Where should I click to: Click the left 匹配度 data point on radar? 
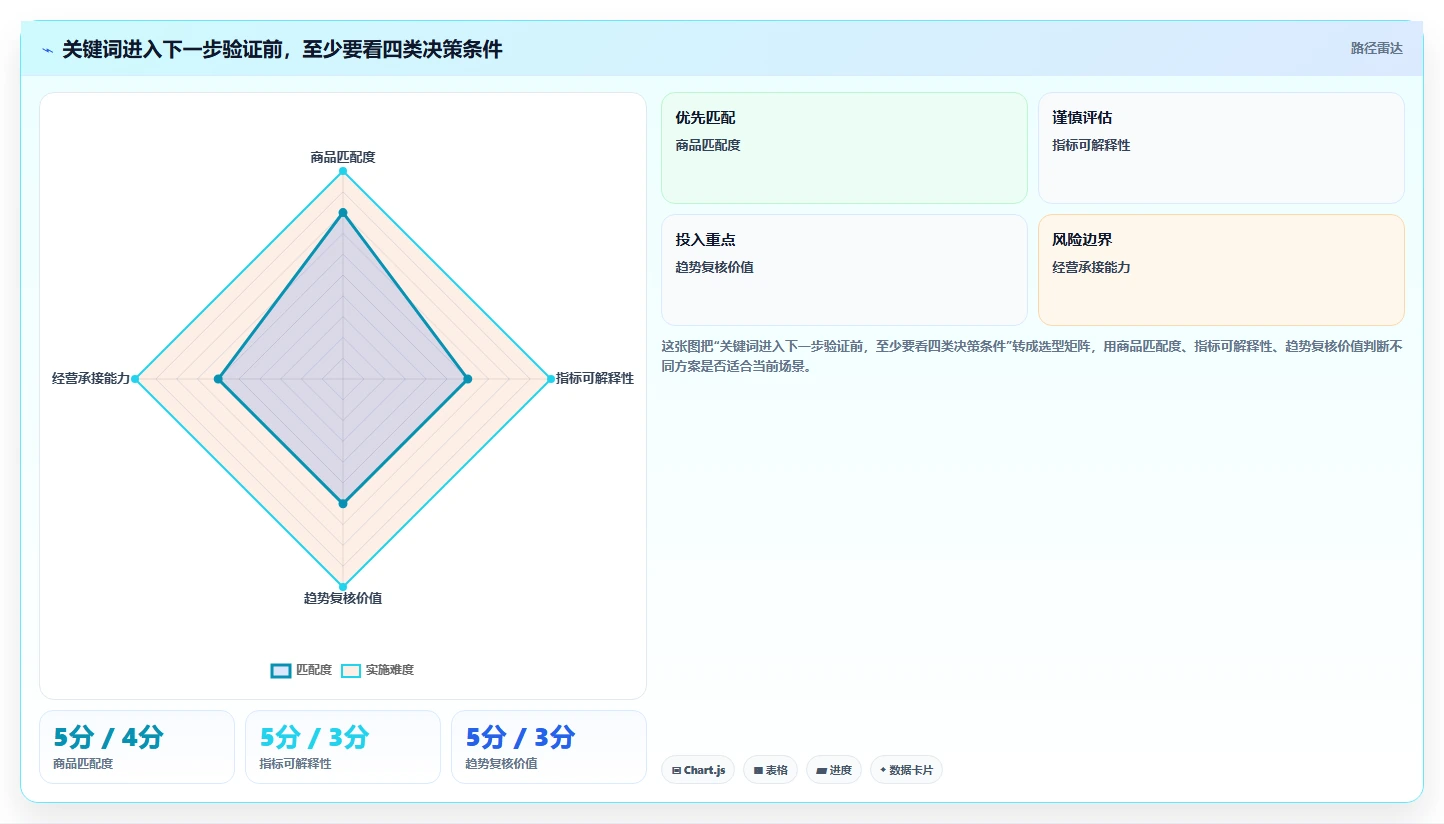click(218, 379)
